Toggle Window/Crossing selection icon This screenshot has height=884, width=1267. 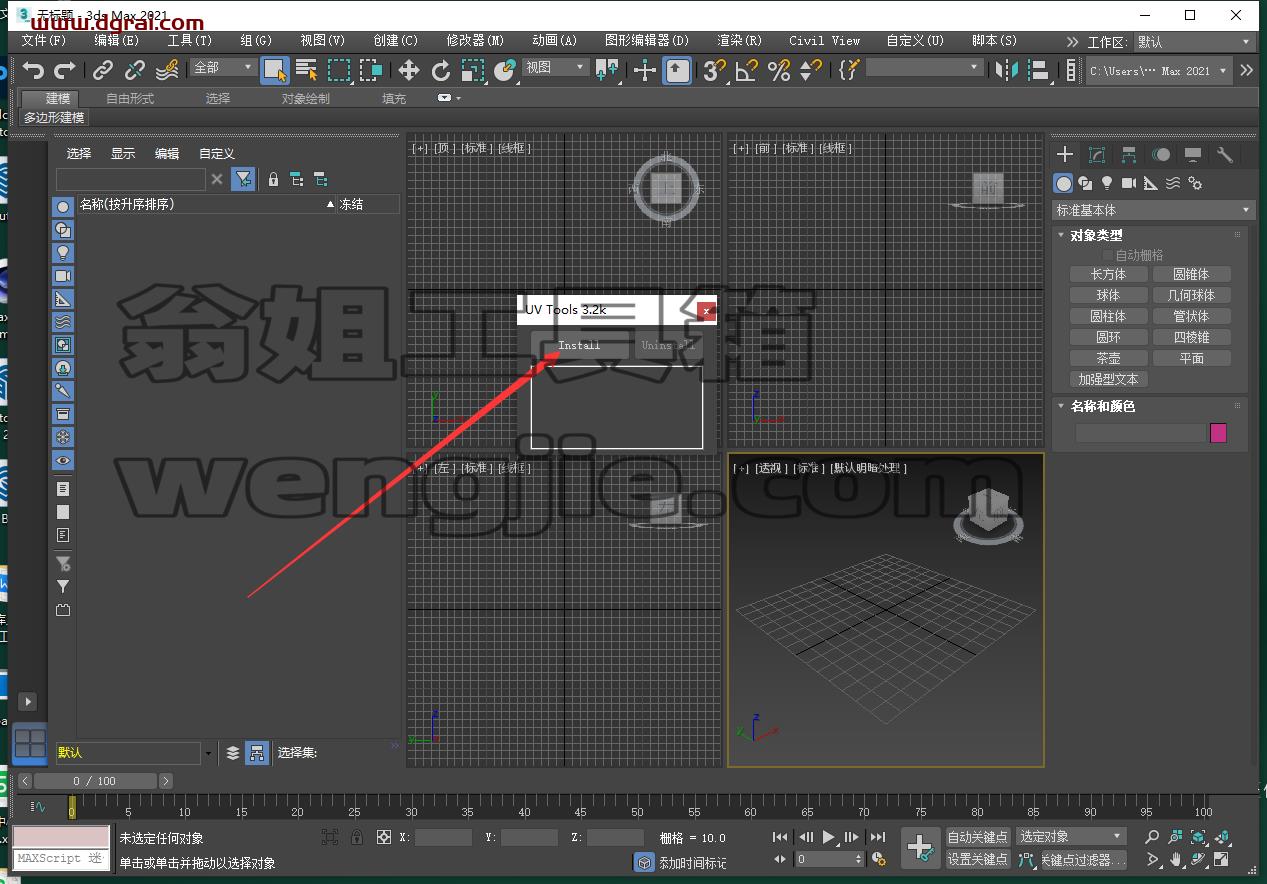pyautogui.click(x=372, y=70)
